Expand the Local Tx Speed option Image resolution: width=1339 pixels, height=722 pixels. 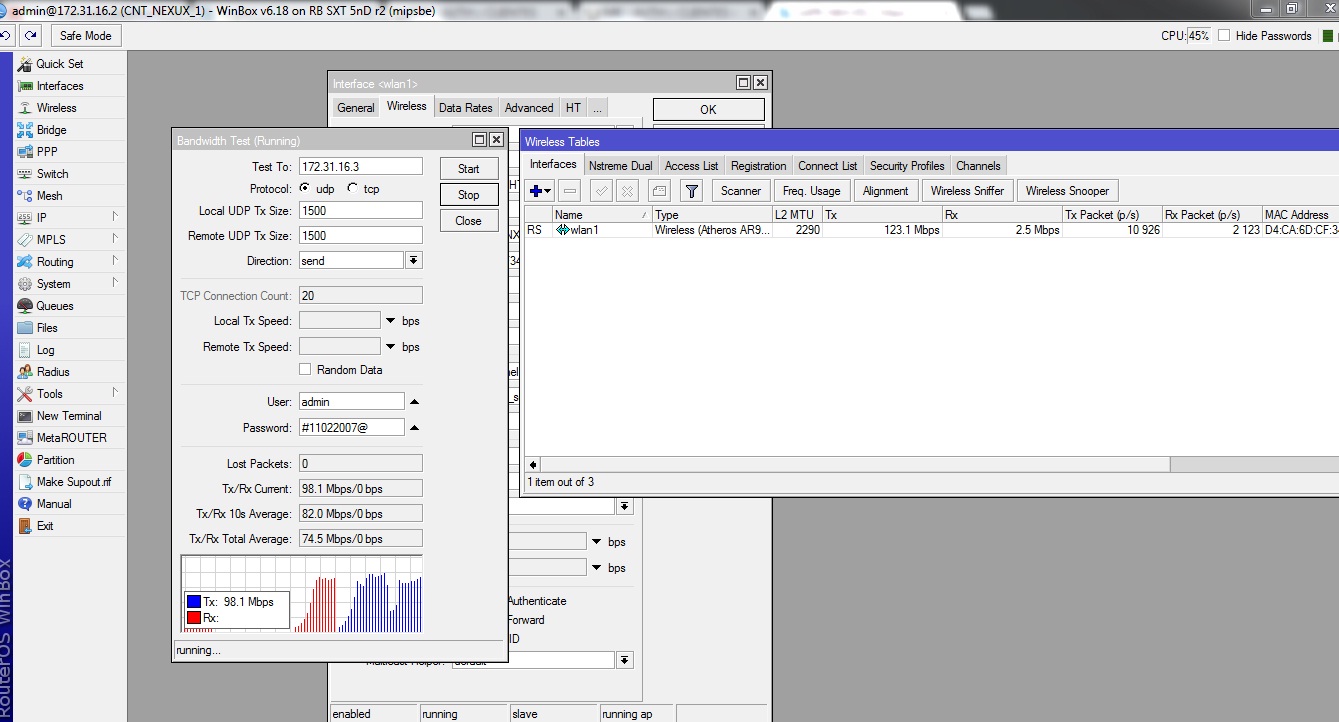pyautogui.click(x=390, y=321)
